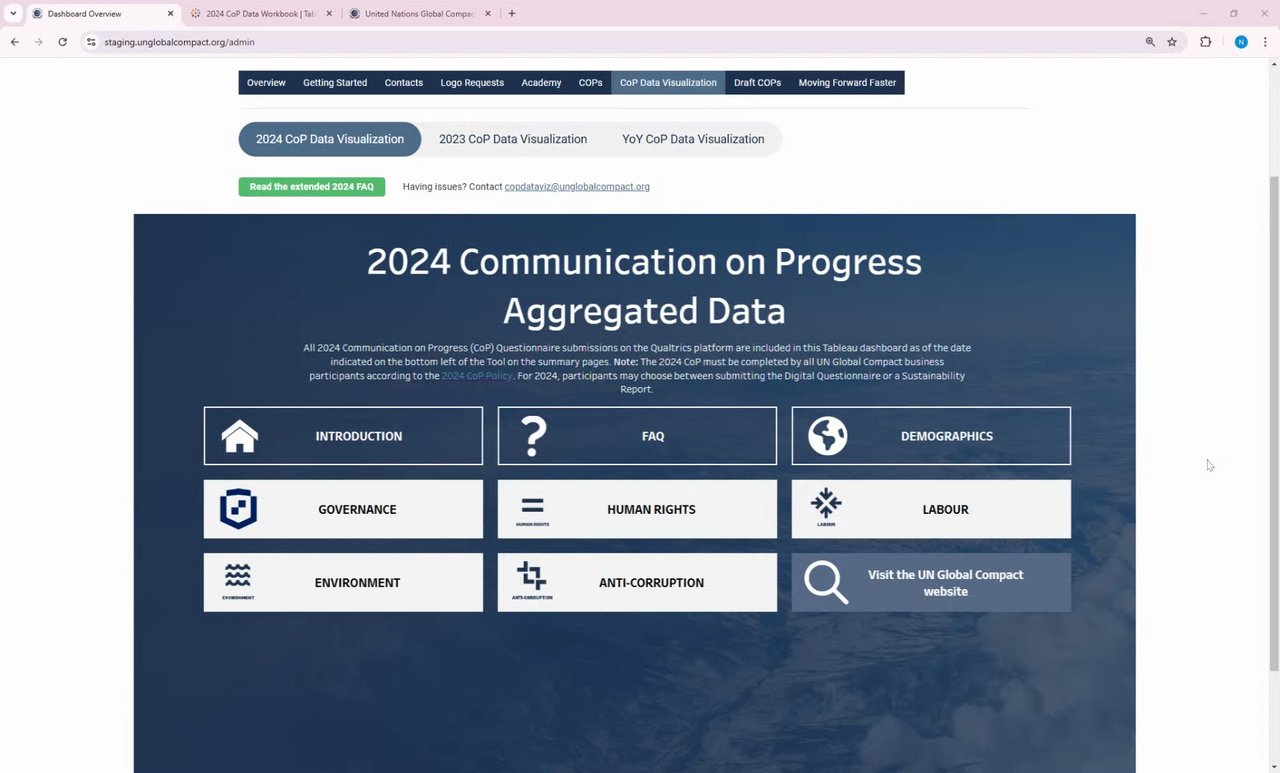Open the LABOUR section label
Image resolution: width=1280 pixels, height=773 pixels.
pyautogui.click(x=945, y=509)
